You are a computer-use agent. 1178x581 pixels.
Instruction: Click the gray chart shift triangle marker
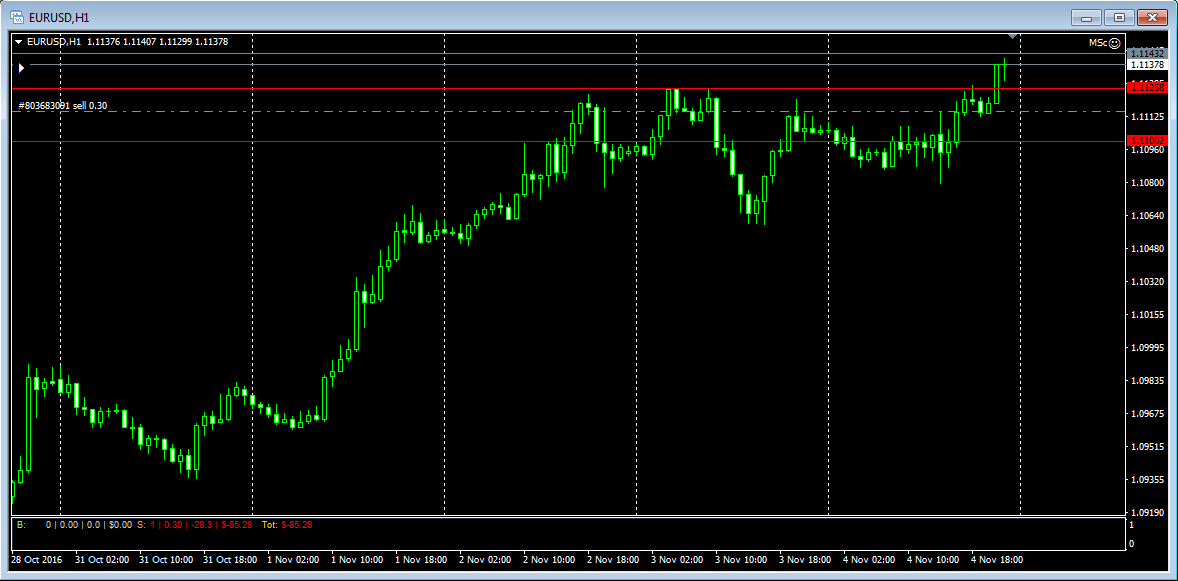[1013, 36]
